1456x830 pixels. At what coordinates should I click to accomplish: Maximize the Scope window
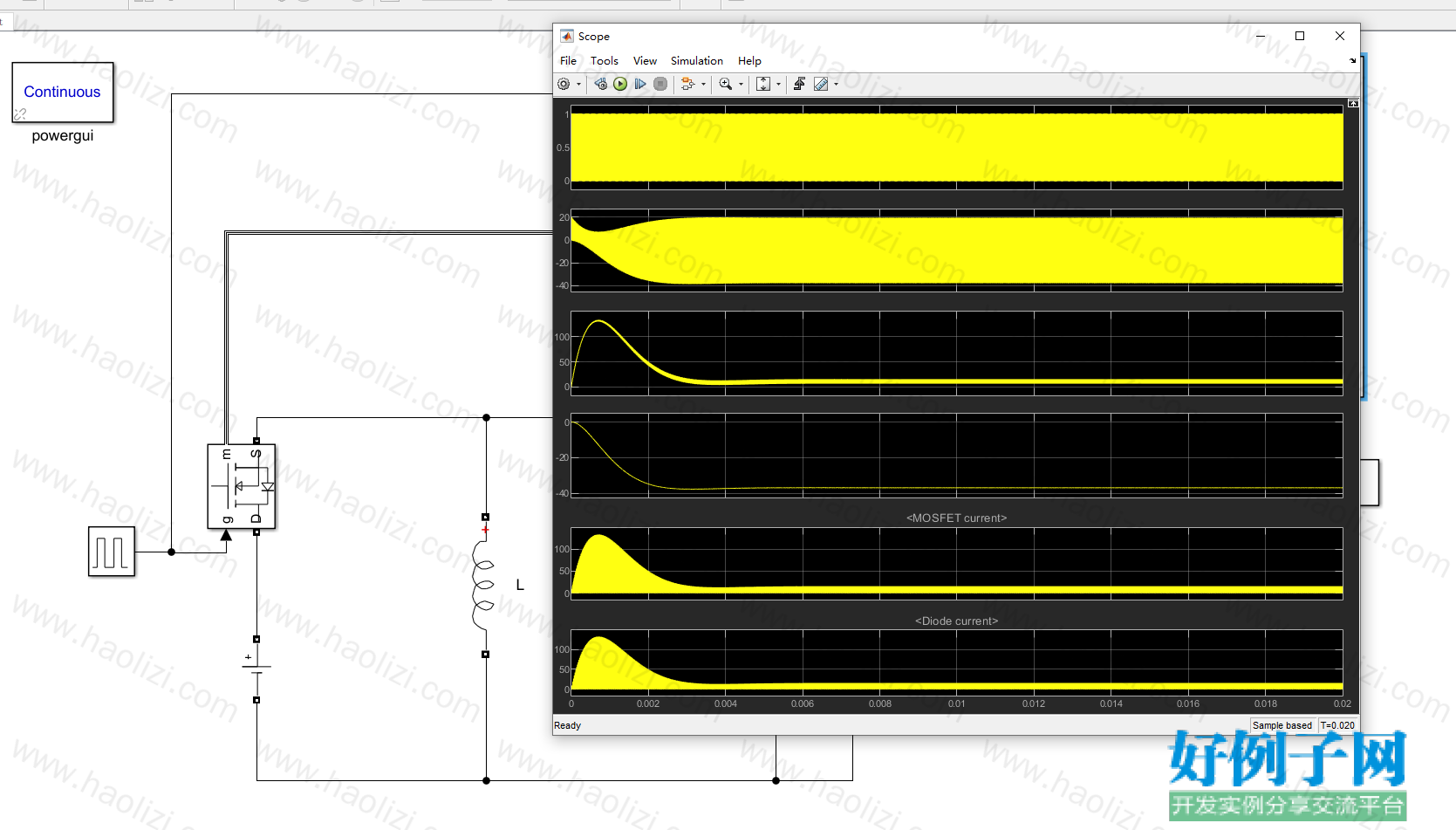[x=1300, y=36]
